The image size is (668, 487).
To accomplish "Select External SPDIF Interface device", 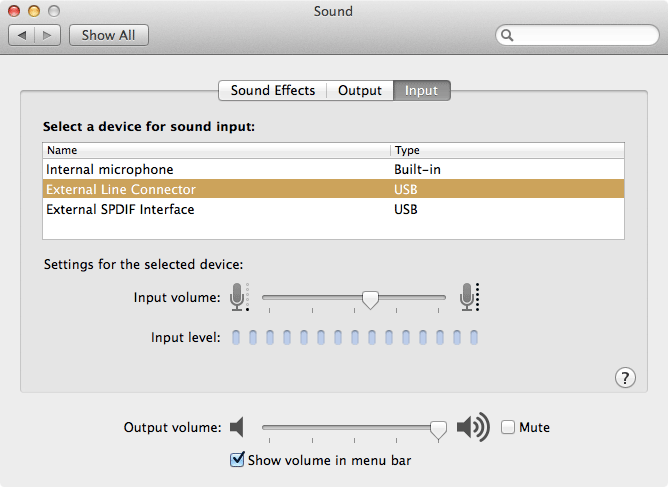I will coord(334,209).
